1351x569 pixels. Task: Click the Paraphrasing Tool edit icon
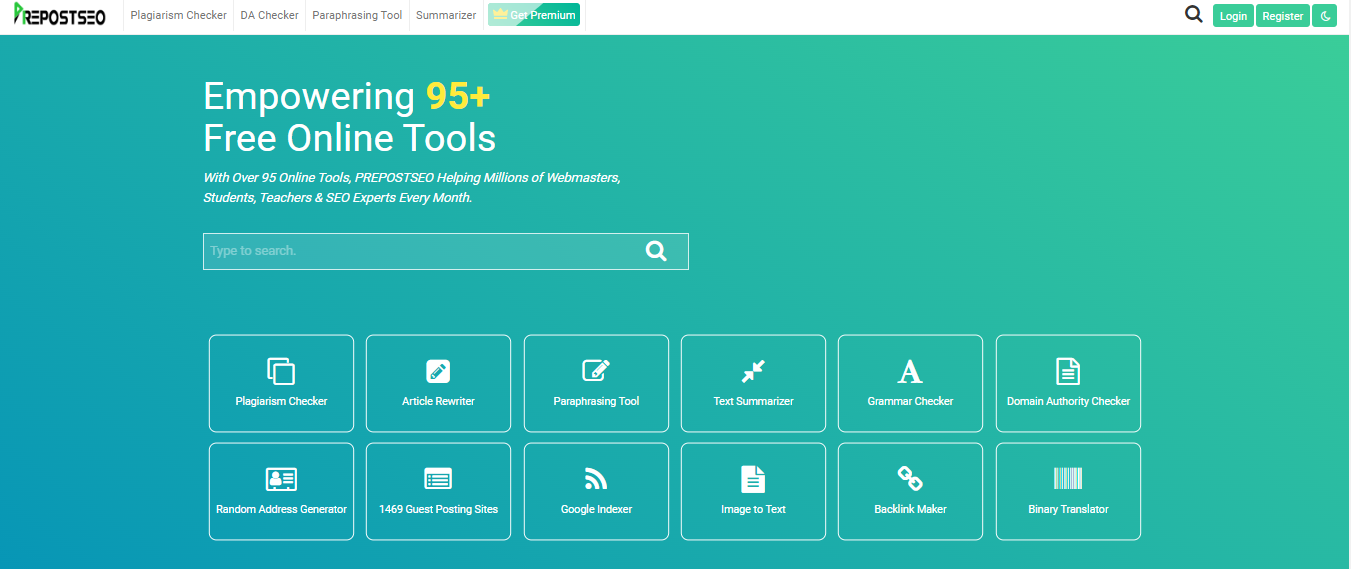click(596, 371)
